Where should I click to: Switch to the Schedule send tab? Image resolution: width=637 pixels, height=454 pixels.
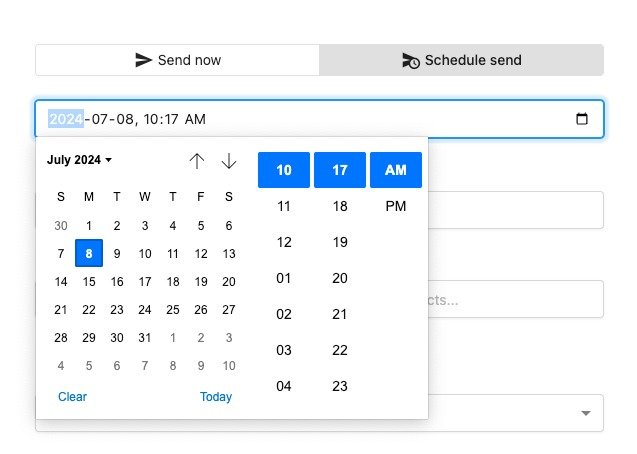pos(461,60)
